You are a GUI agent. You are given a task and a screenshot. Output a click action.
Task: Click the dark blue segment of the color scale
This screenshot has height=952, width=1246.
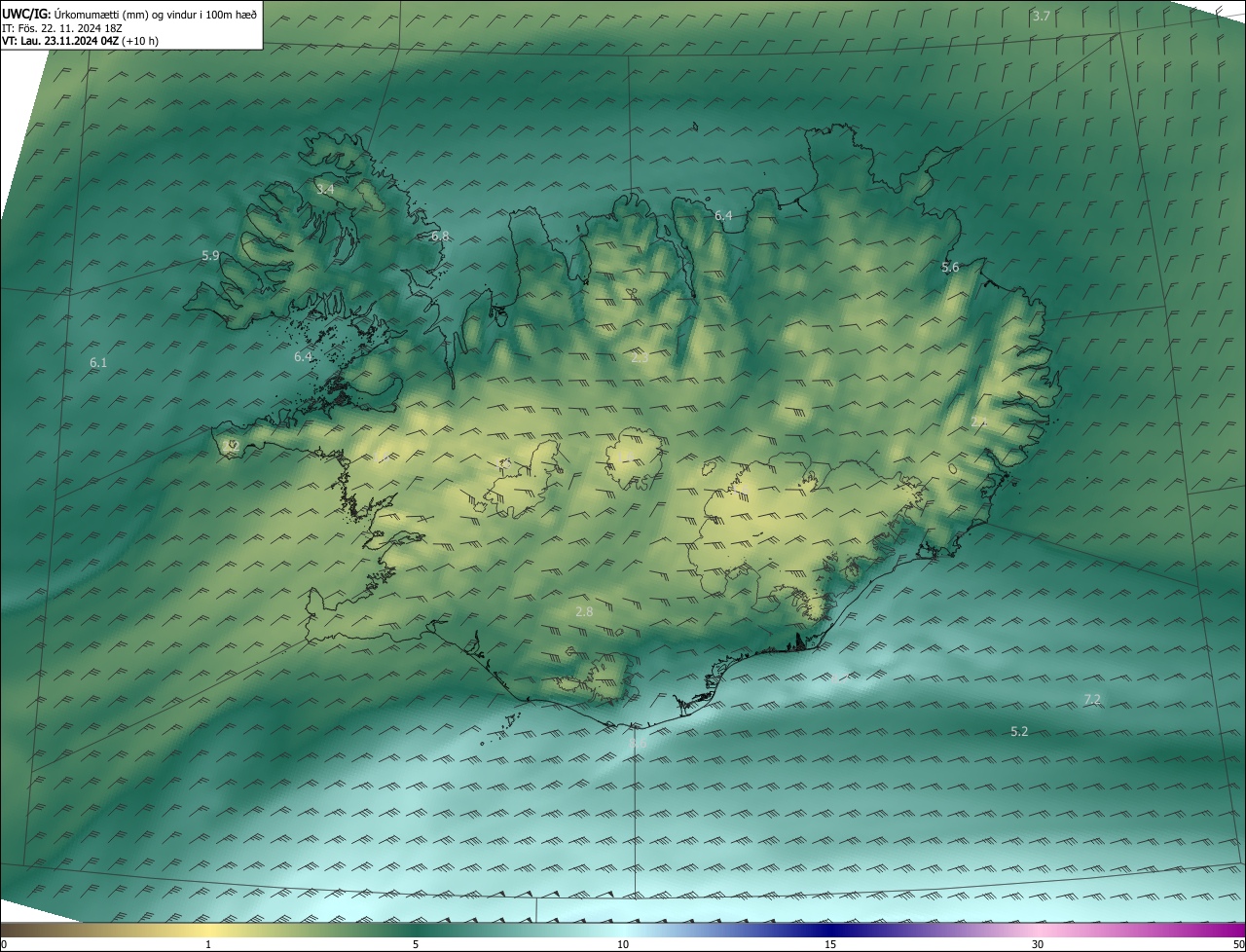pos(832,931)
